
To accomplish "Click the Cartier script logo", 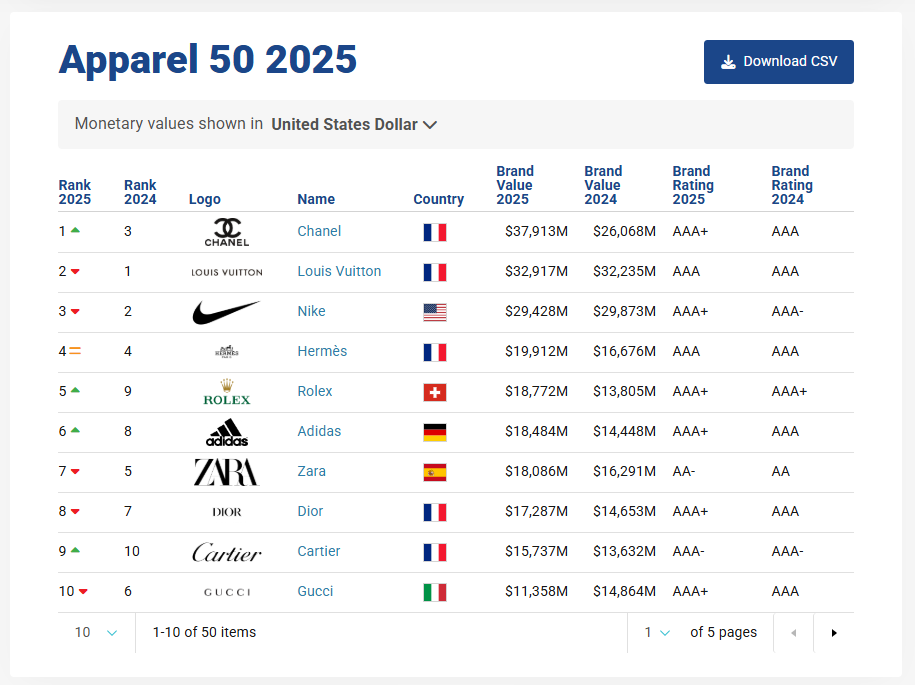I will (x=227, y=552).
